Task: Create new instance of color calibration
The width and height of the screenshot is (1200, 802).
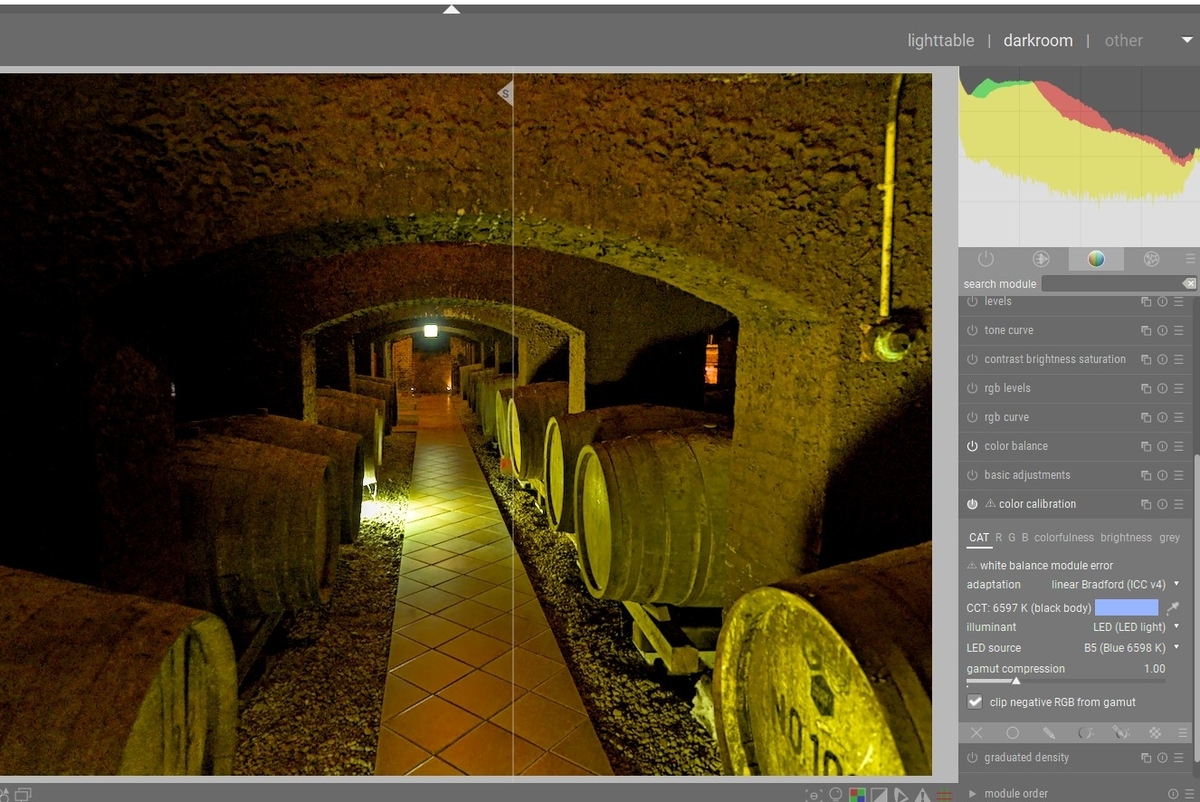Action: 1146,504
